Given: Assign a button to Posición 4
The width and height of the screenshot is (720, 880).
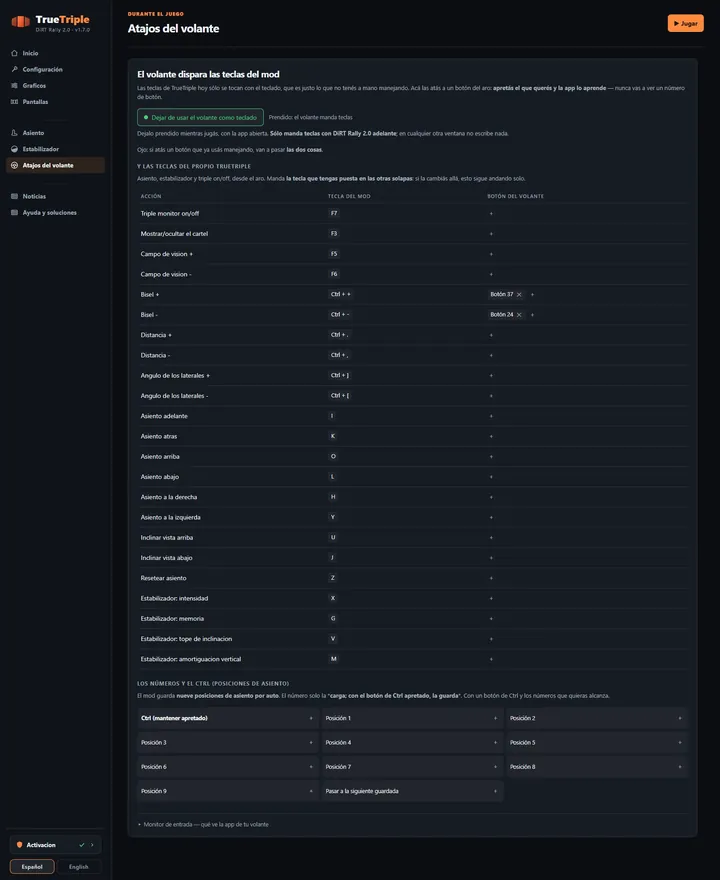Looking at the screenshot, I should click(x=495, y=742).
